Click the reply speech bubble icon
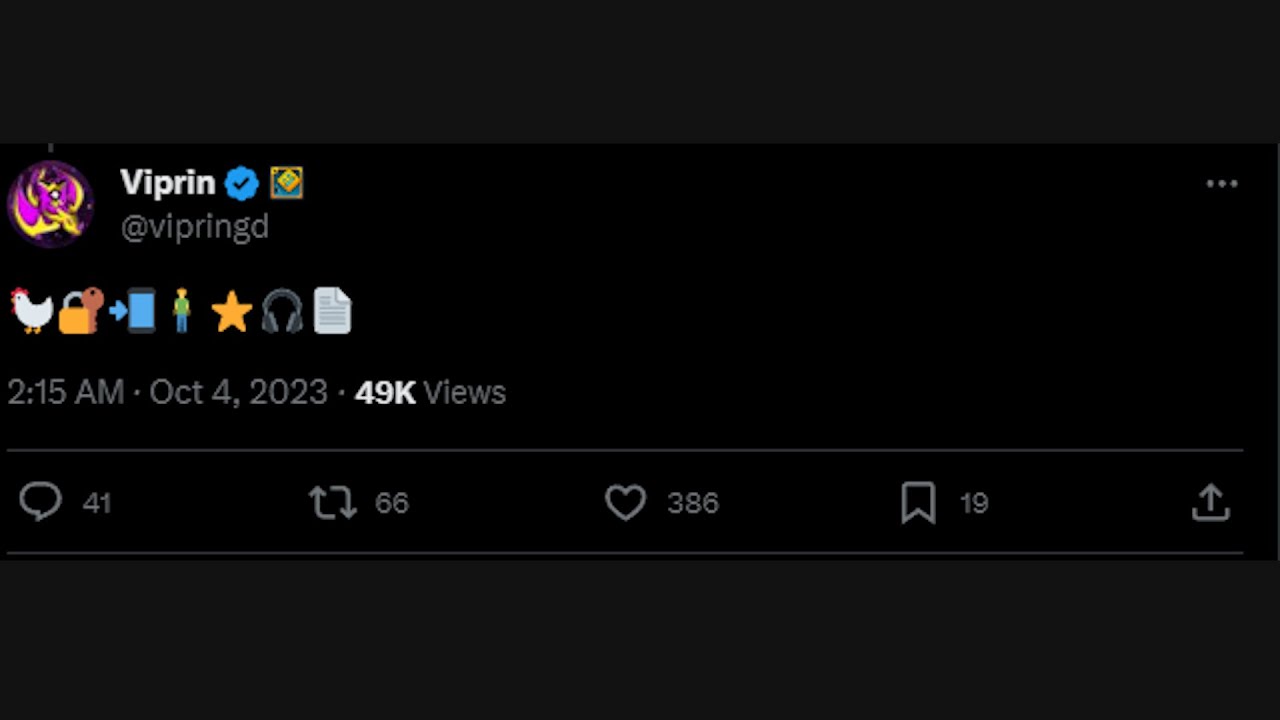This screenshot has width=1280, height=720. pyautogui.click(x=41, y=502)
